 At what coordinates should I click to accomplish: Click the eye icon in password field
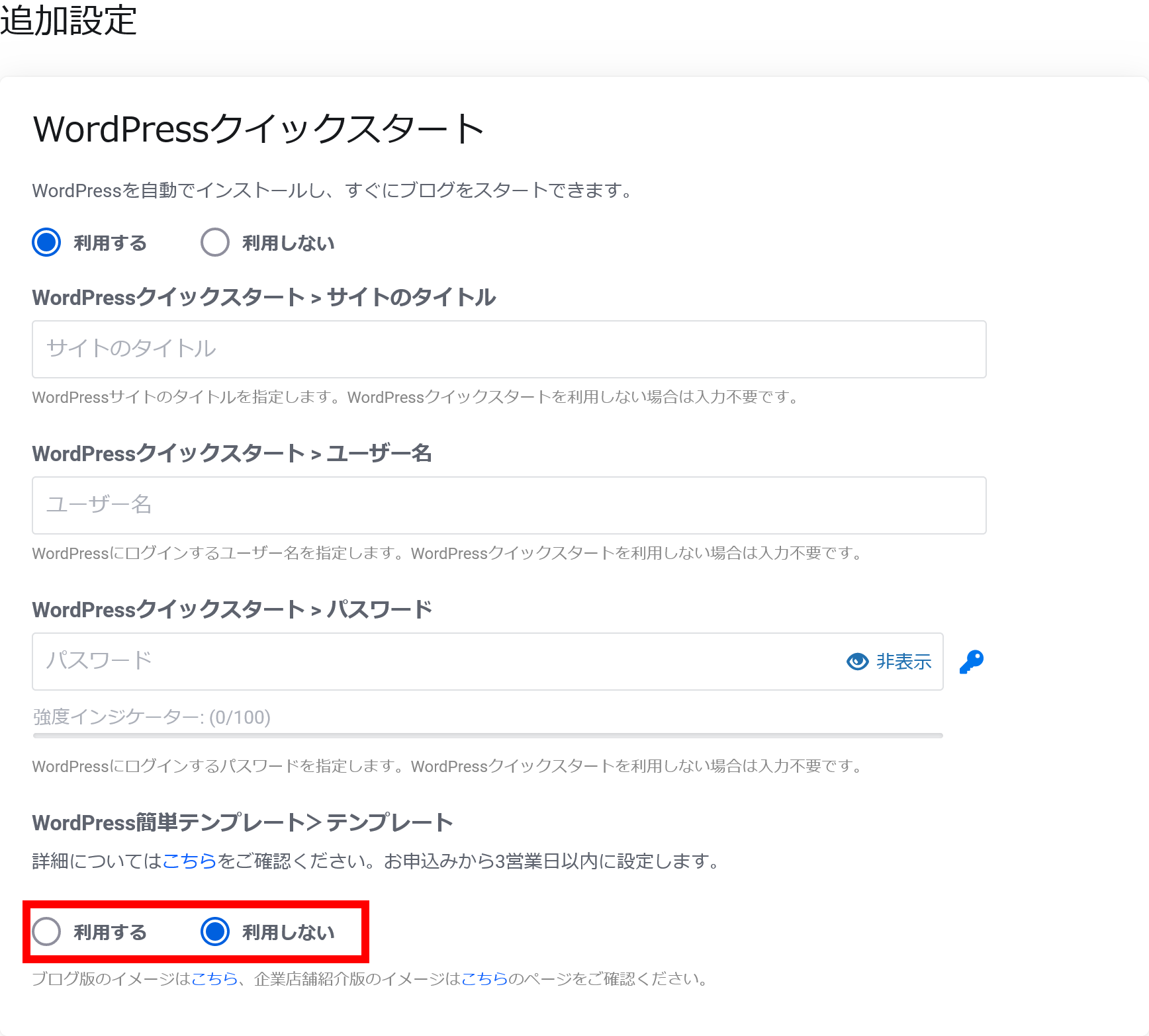point(857,662)
